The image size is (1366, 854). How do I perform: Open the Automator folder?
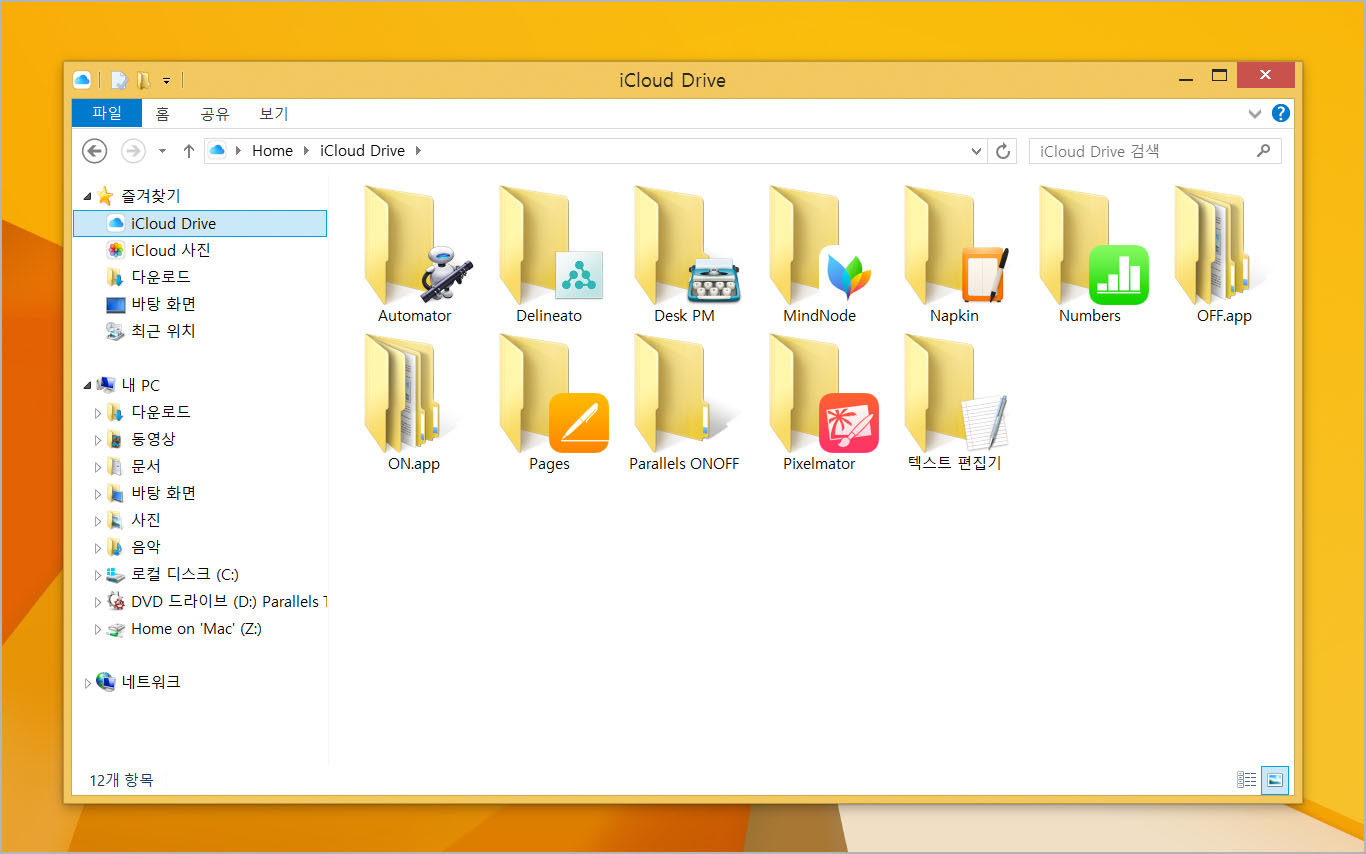414,254
